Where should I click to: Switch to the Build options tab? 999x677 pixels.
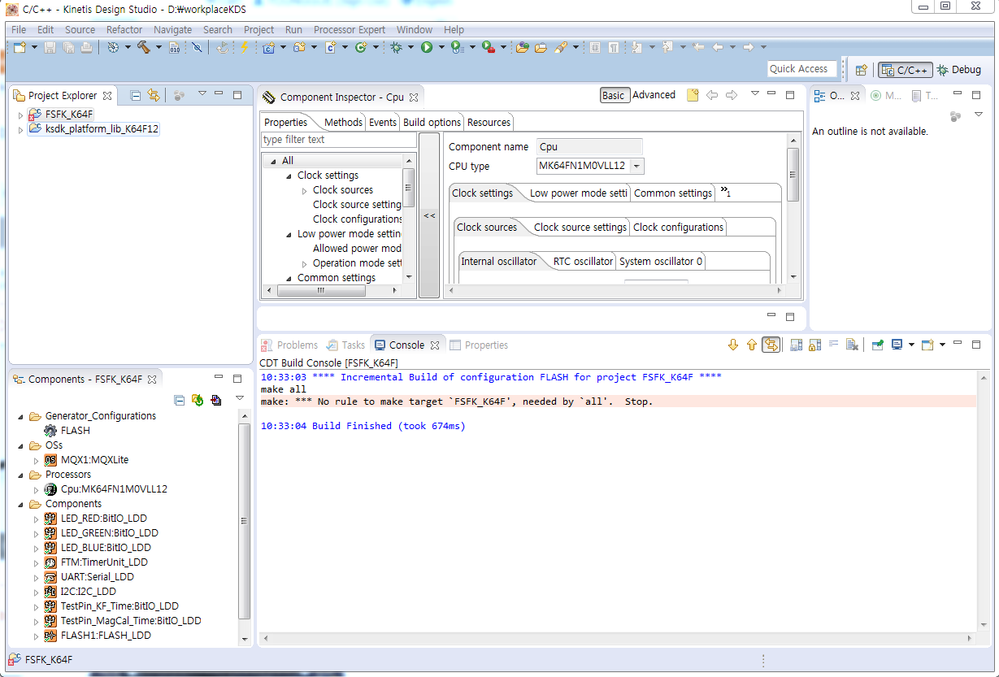point(431,122)
